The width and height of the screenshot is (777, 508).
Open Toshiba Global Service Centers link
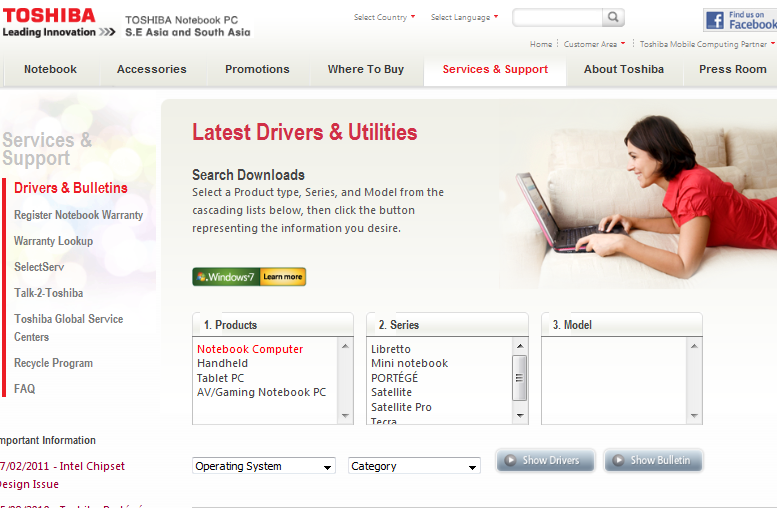point(68,328)
